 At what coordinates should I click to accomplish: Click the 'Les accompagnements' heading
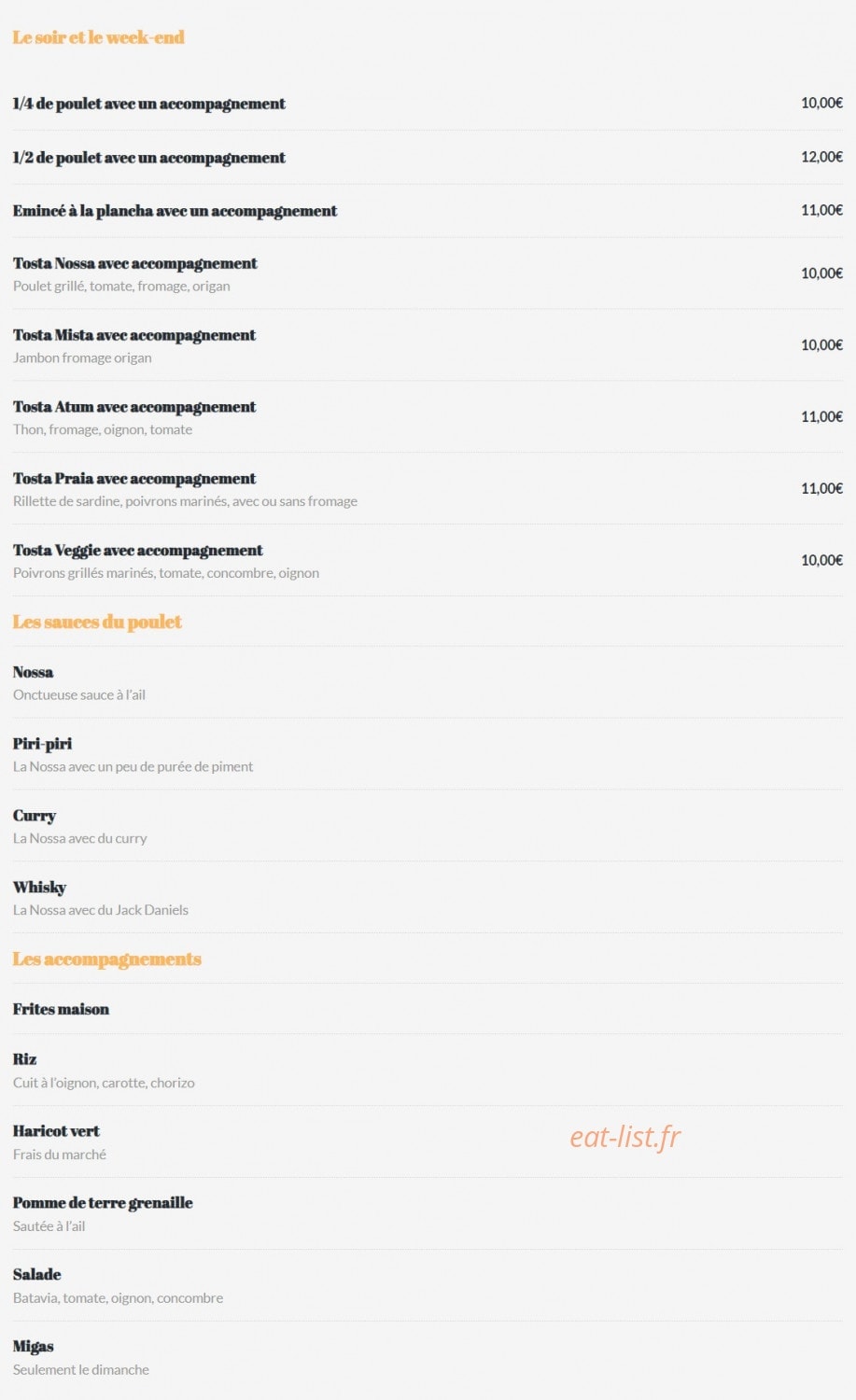coord(106,959)
